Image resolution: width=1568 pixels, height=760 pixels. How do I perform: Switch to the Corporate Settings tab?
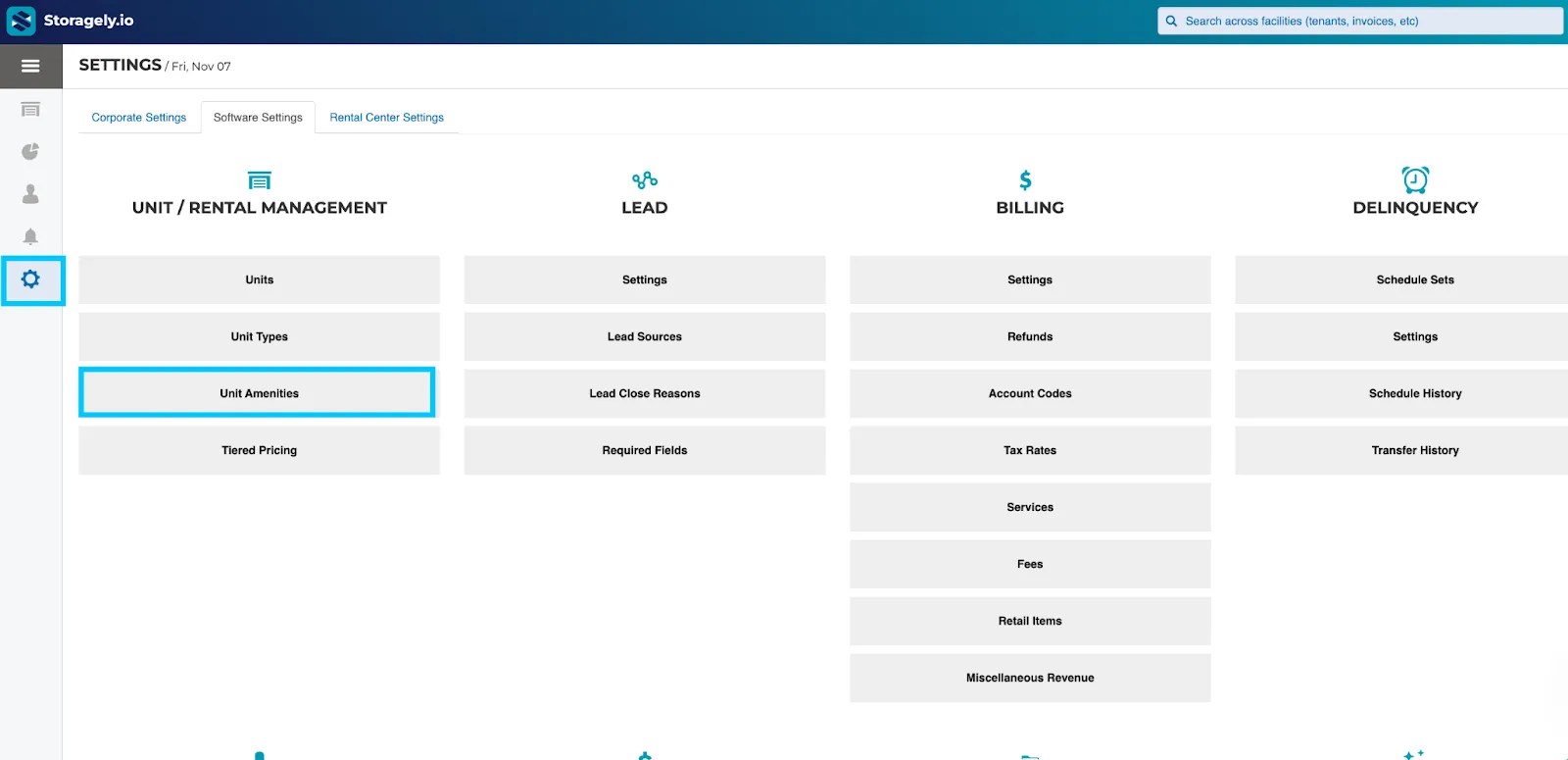click(139, 118)
